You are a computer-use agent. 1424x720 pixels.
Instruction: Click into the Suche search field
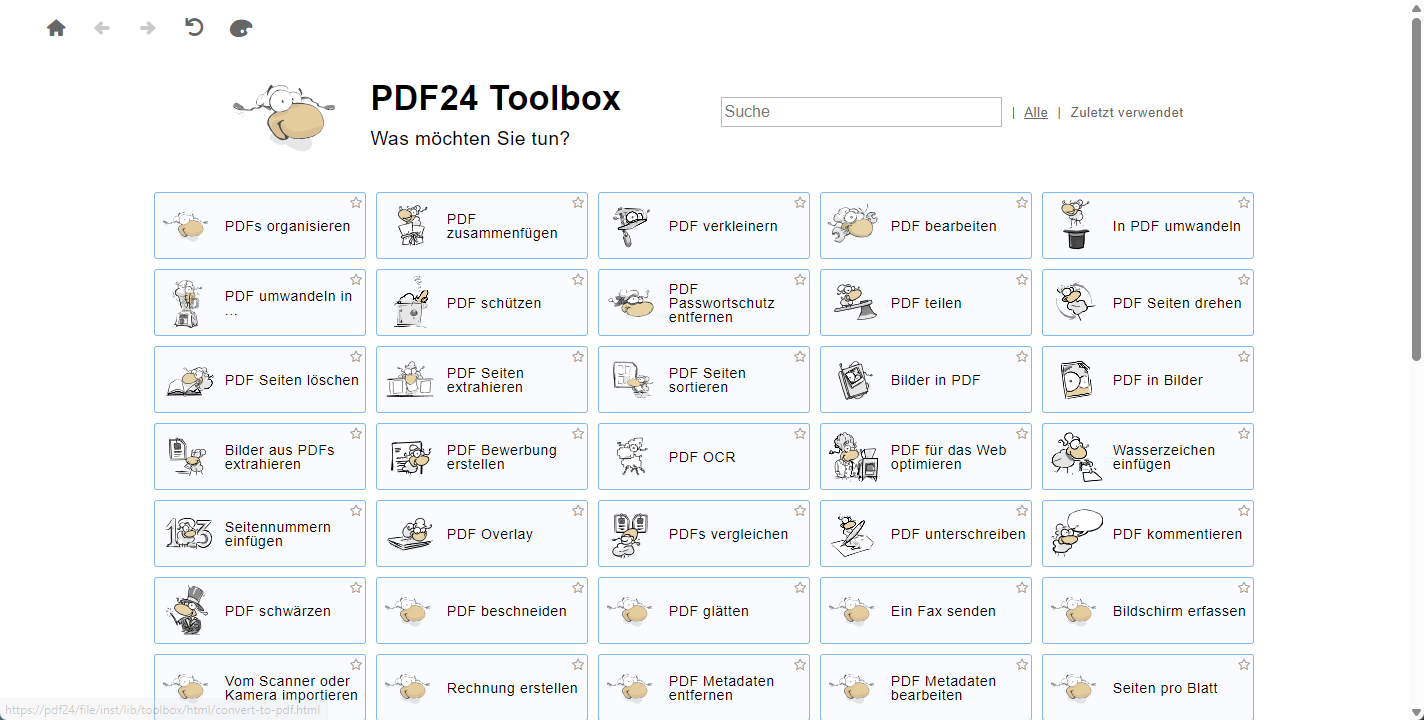tap(861, 112)
